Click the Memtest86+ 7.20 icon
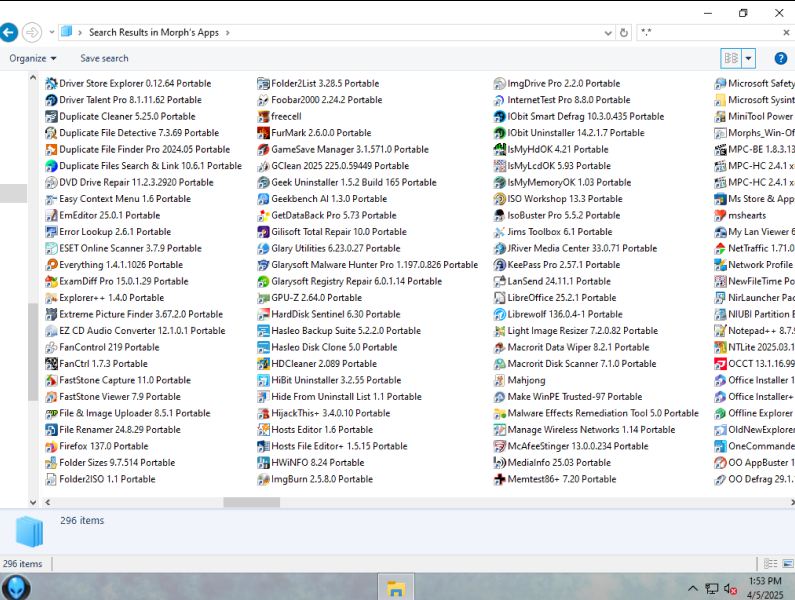This screenshot has height=600, width=795. pos(499,479)
